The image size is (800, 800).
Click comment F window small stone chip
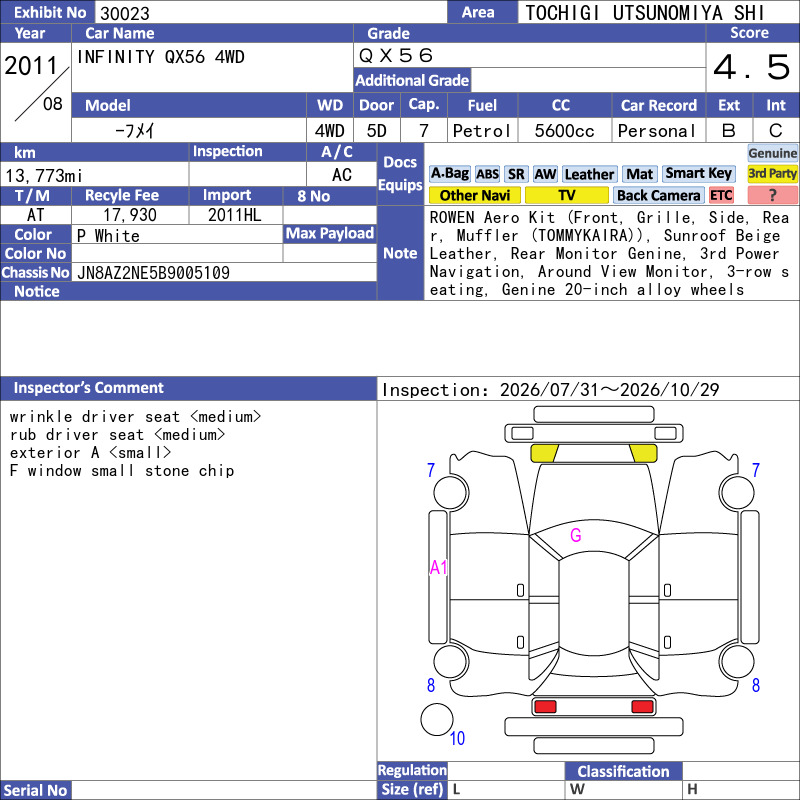(x=122, y=470)
